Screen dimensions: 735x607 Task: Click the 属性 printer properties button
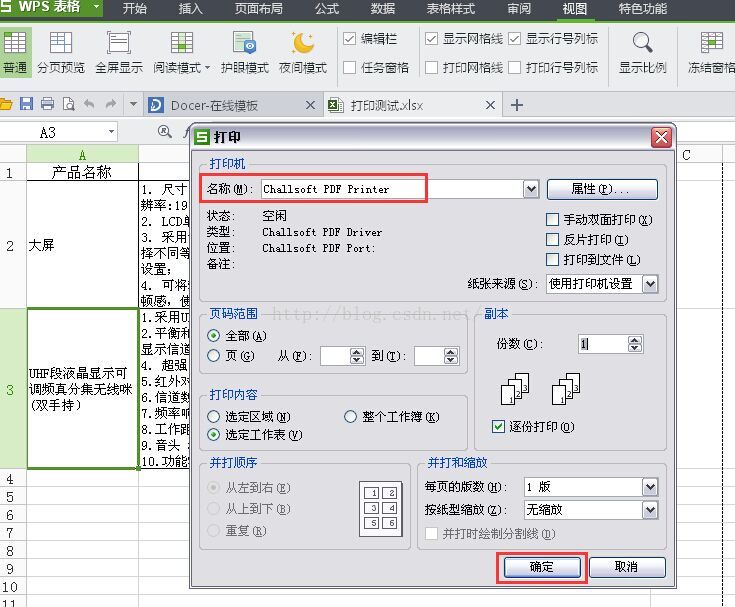pos(602,189)
